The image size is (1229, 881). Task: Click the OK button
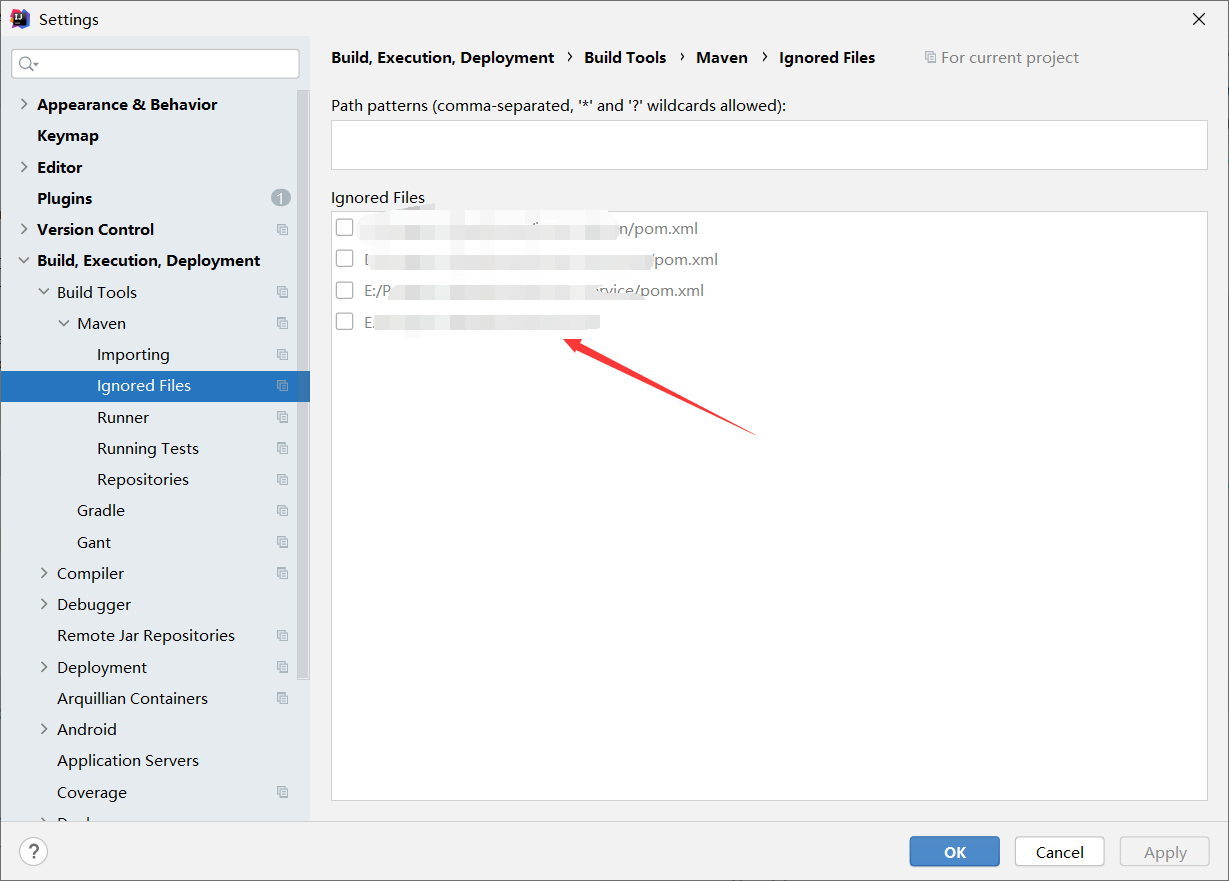point(955,852)
